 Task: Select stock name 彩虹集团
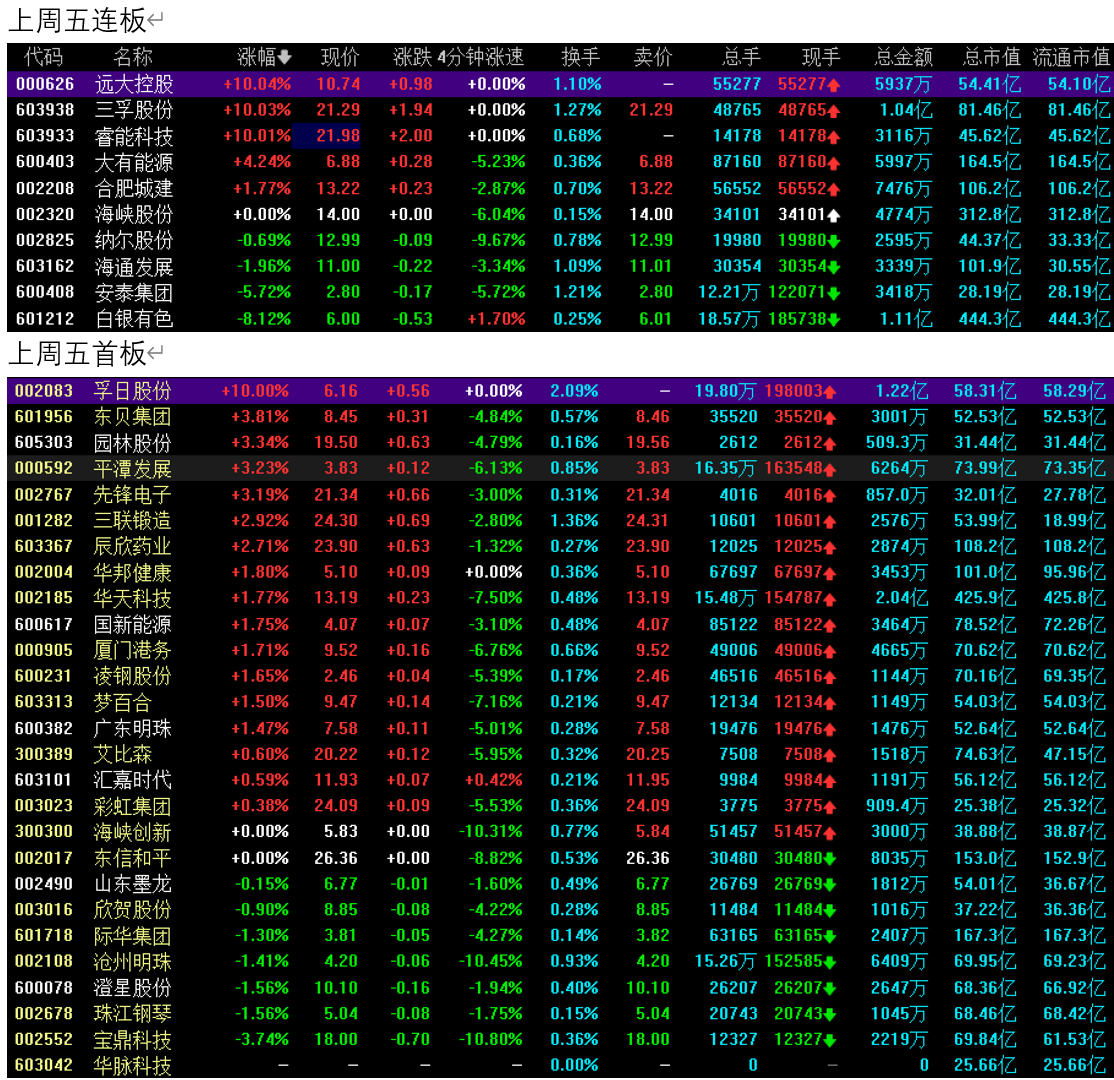coord(132,806)
